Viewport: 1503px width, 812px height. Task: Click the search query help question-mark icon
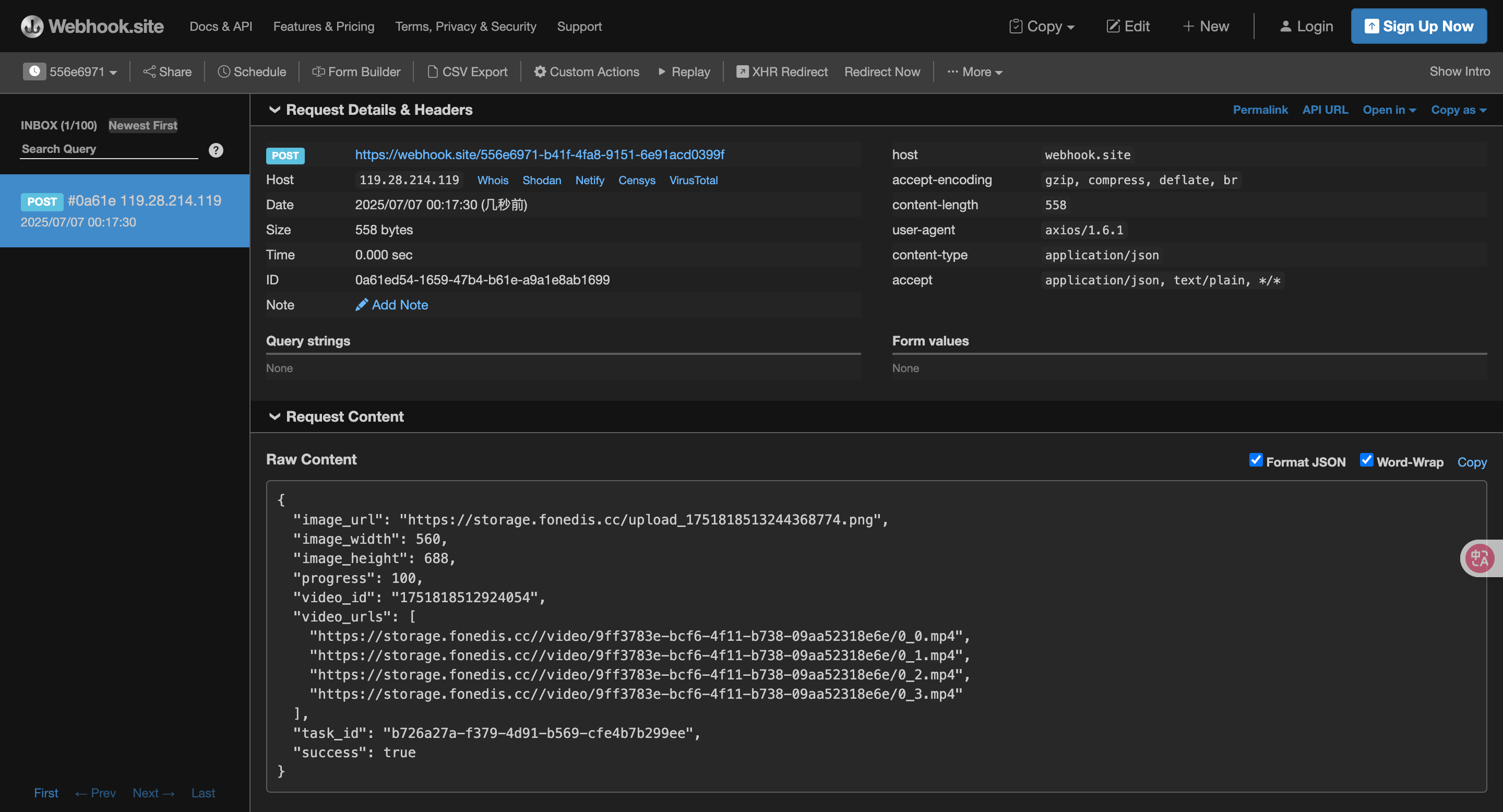pos(216,150)
